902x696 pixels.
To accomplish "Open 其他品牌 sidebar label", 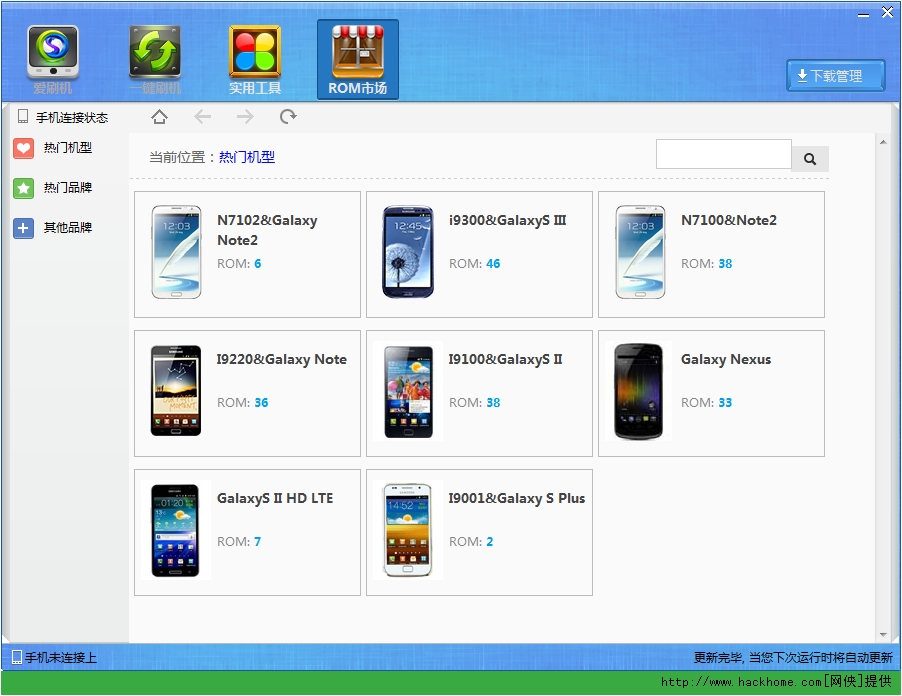I will click(x=68, y=228).
